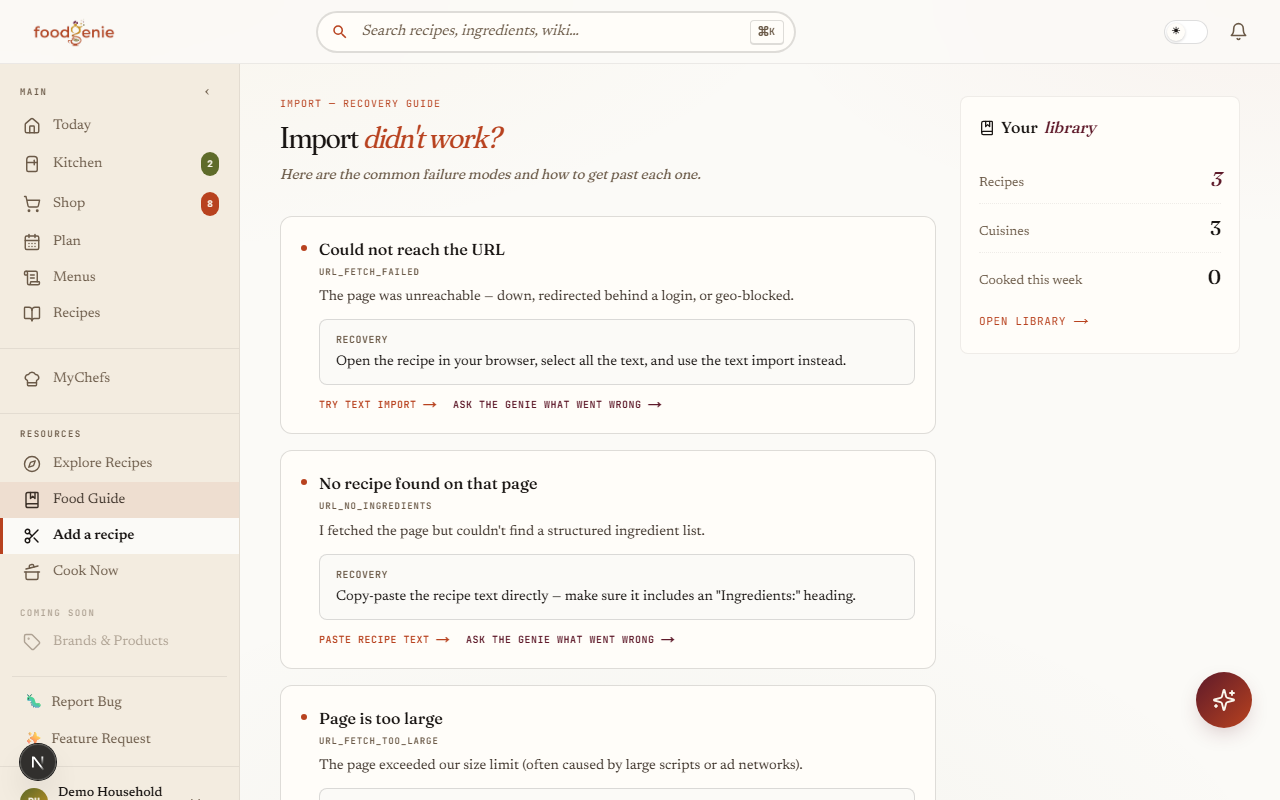Open Cook Now
1280x800 pixels.
120,571
